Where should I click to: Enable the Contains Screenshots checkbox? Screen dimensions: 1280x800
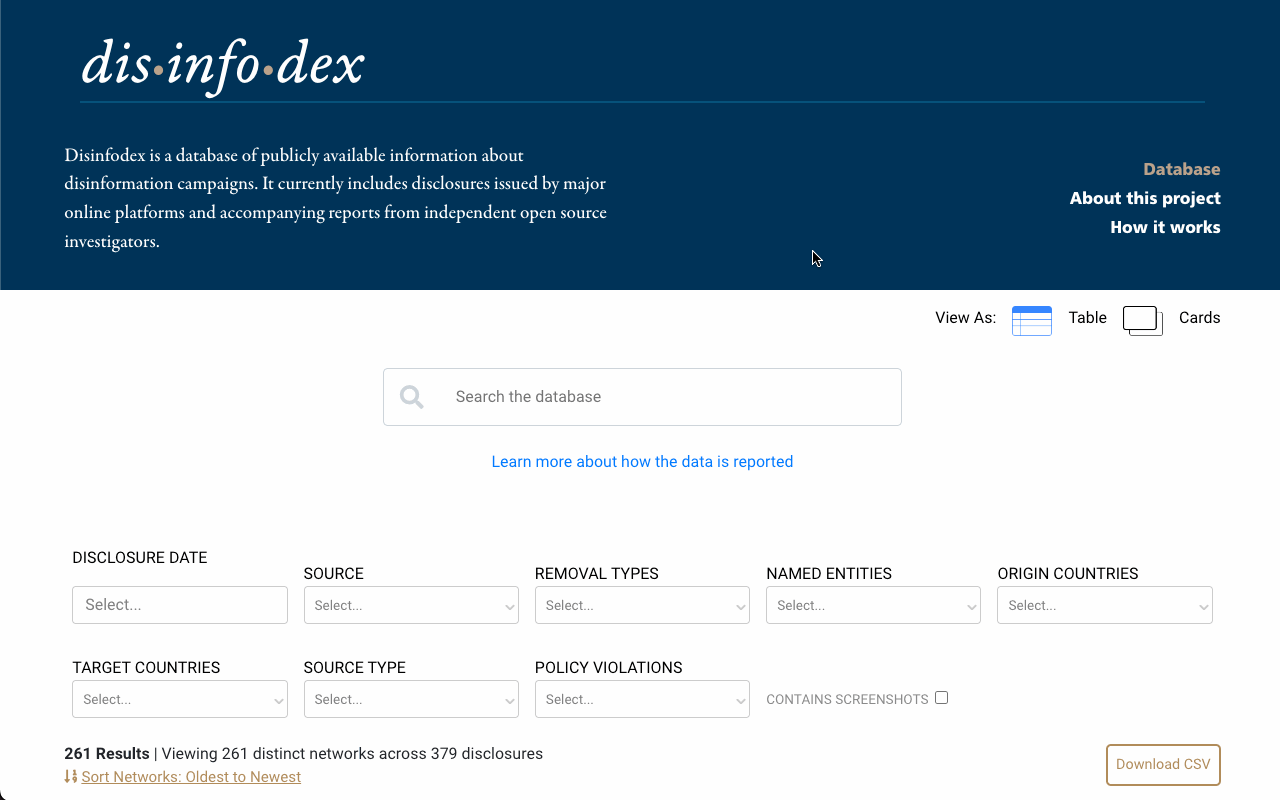click(x=941, y=698)
